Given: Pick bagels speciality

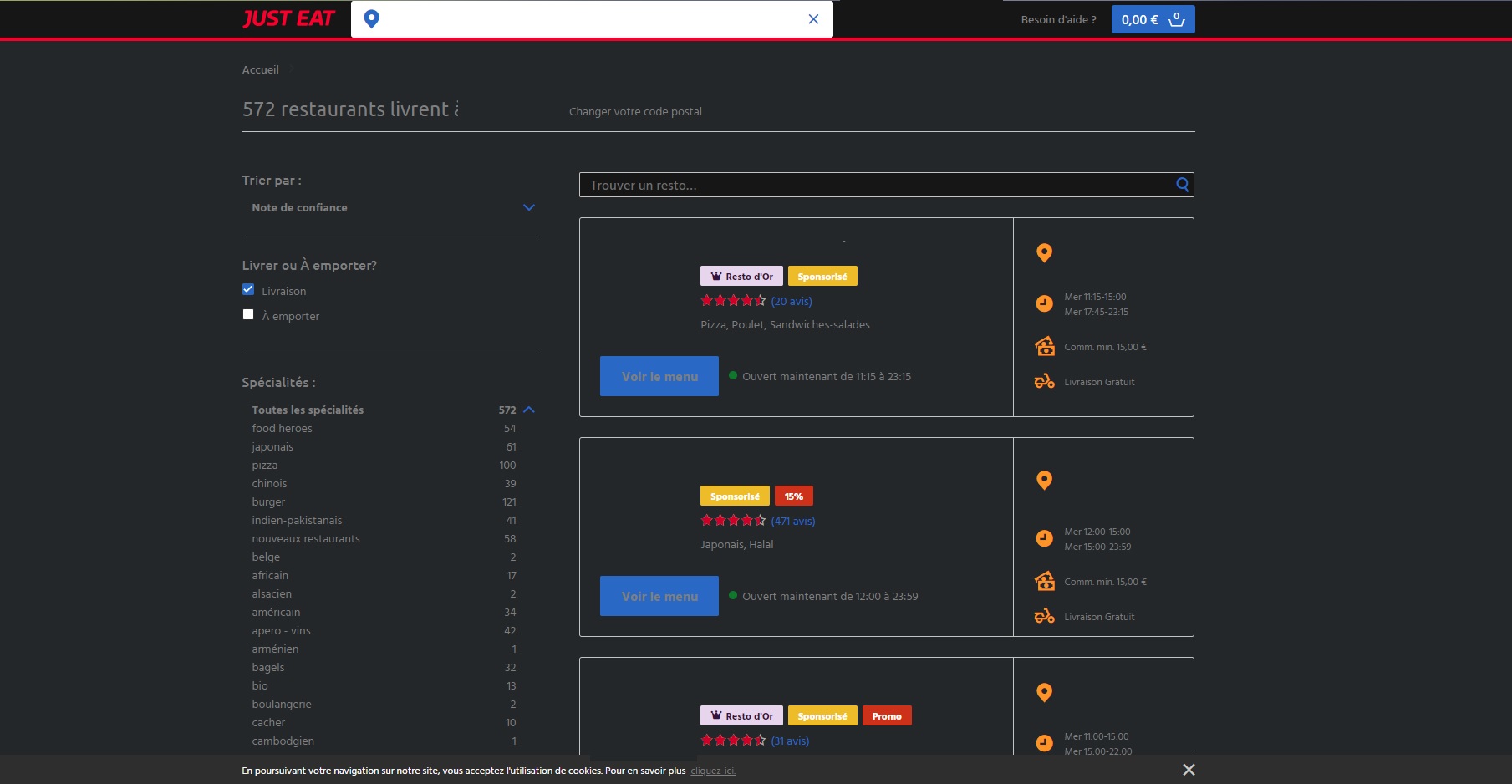Looking at the screenshot, I should [x=268, y=667].
